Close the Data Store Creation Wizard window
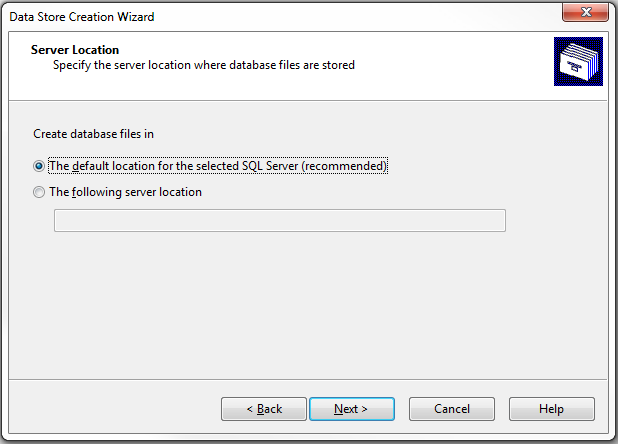 point(585,13)
